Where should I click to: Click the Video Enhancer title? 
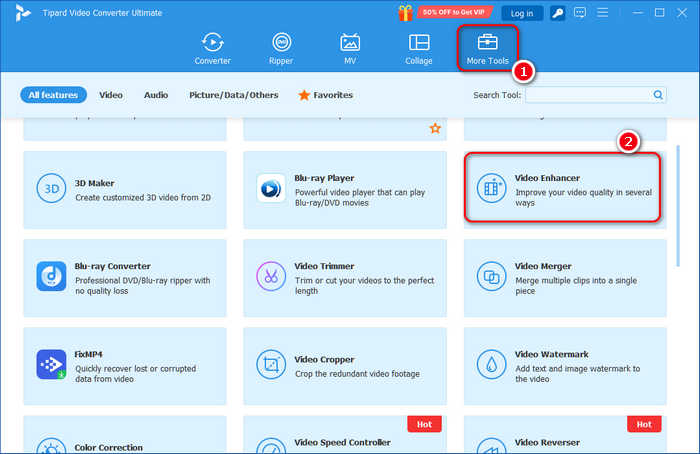547,178
